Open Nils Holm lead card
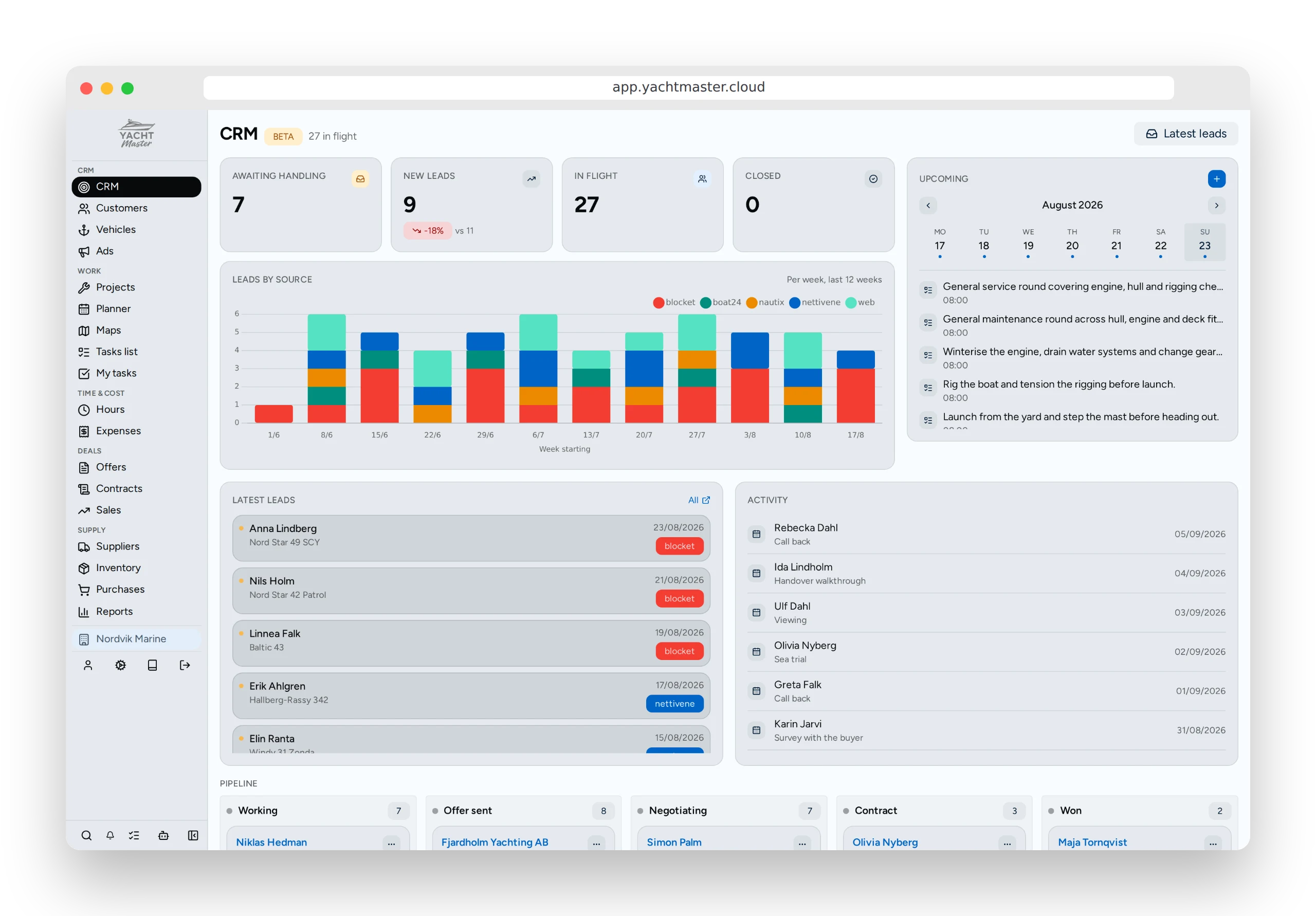The image size is (1316, 916). pos(470,591)
